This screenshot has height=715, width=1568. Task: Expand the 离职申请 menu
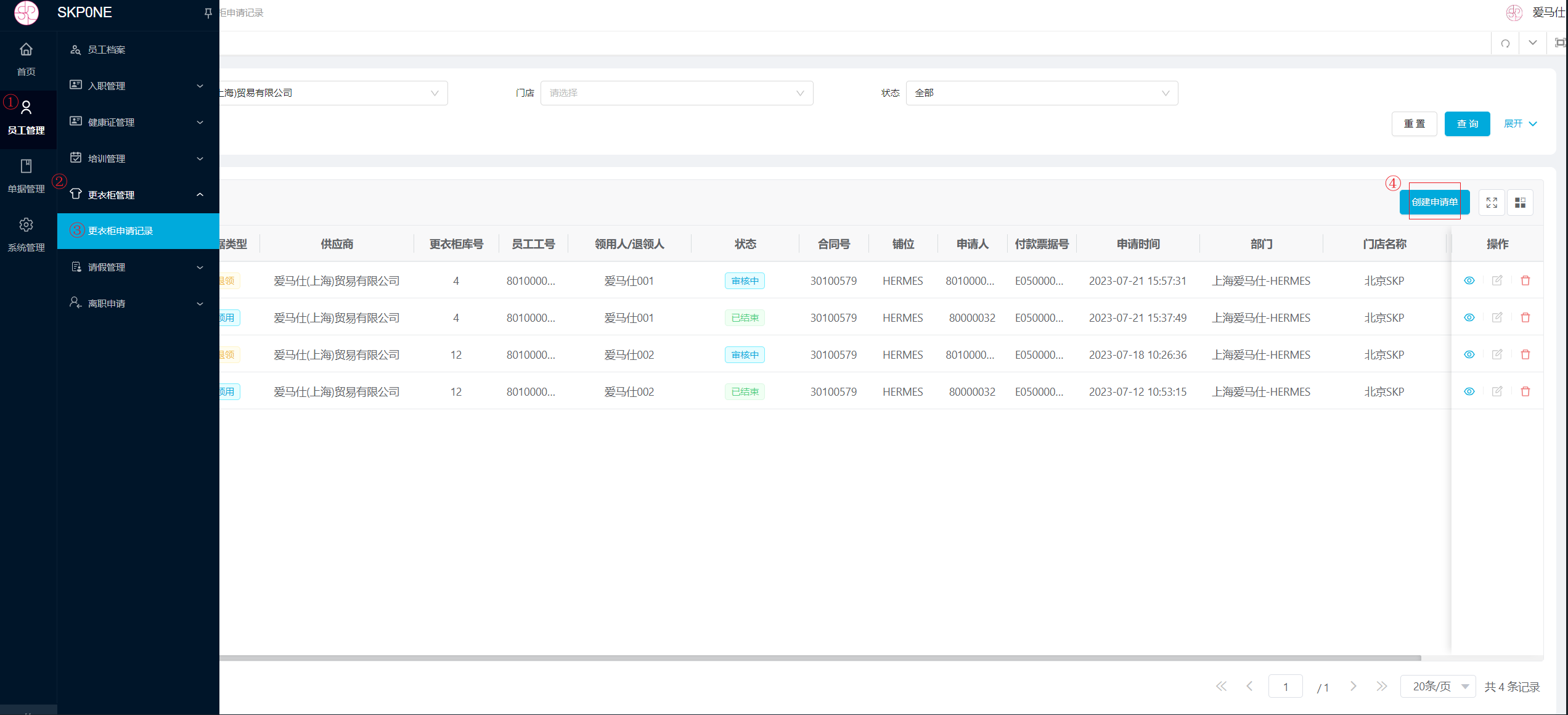(138, 303)
